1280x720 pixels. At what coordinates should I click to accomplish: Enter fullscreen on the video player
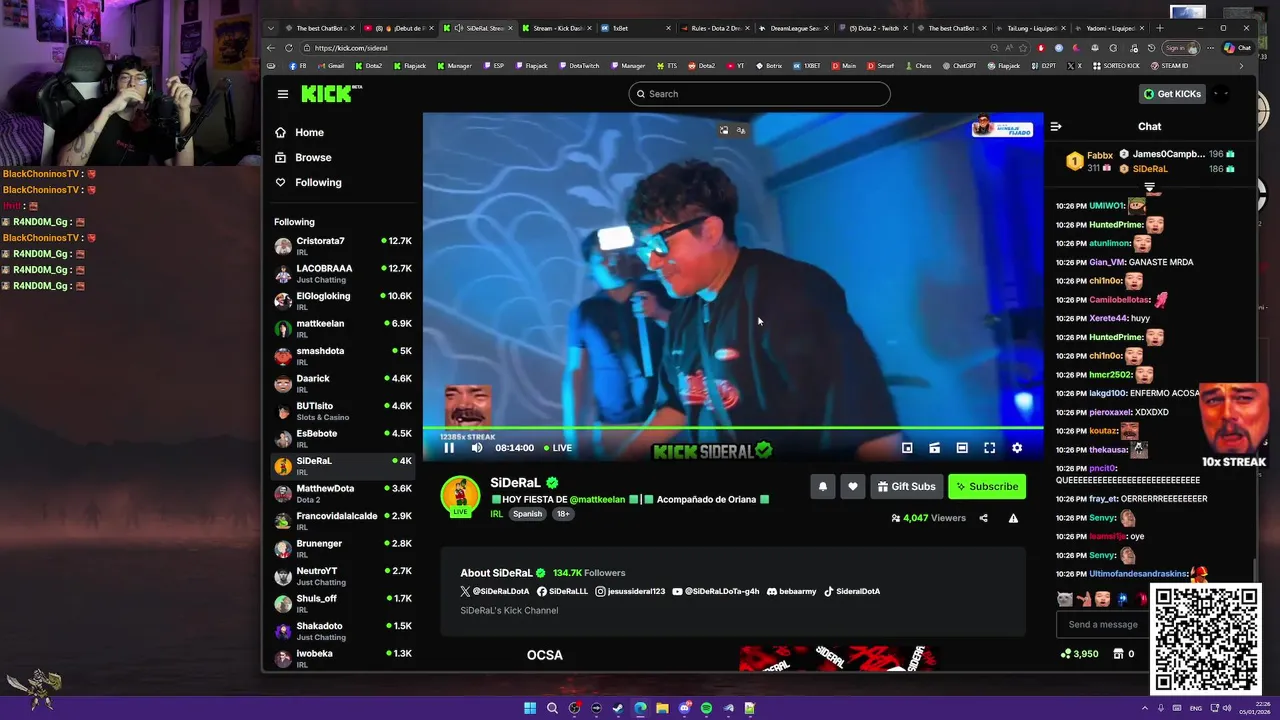[x=989, y=448]
